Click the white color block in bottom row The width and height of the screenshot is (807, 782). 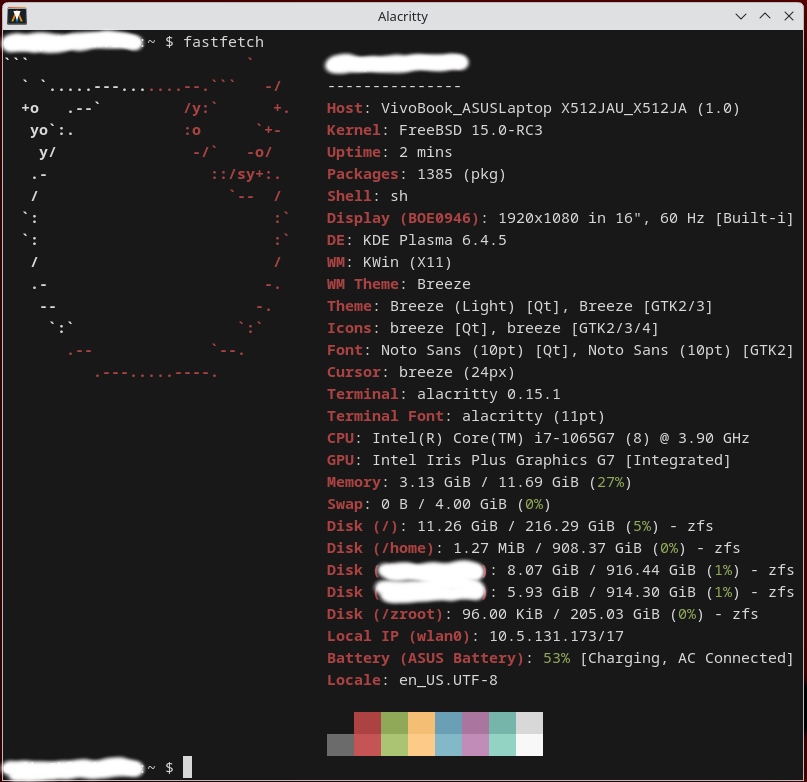pyautogui.click(x=529, y=745)
